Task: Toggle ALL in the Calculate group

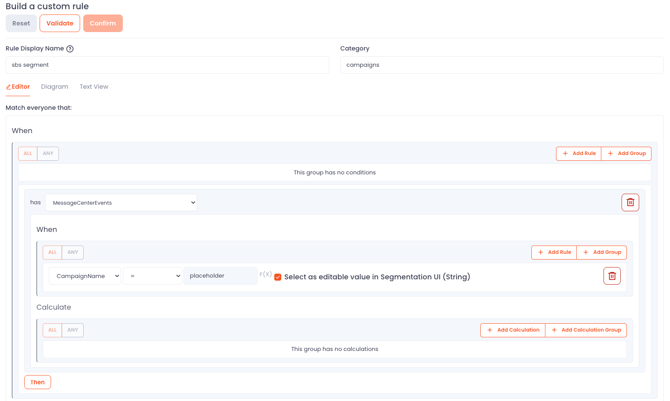Action: pos(52,330)
